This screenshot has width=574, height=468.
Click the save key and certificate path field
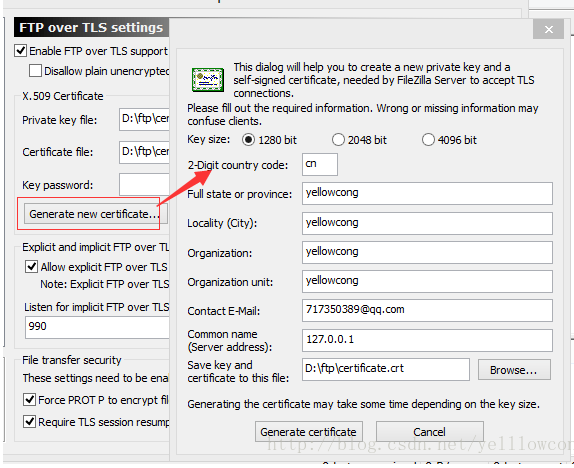(385, 369)
